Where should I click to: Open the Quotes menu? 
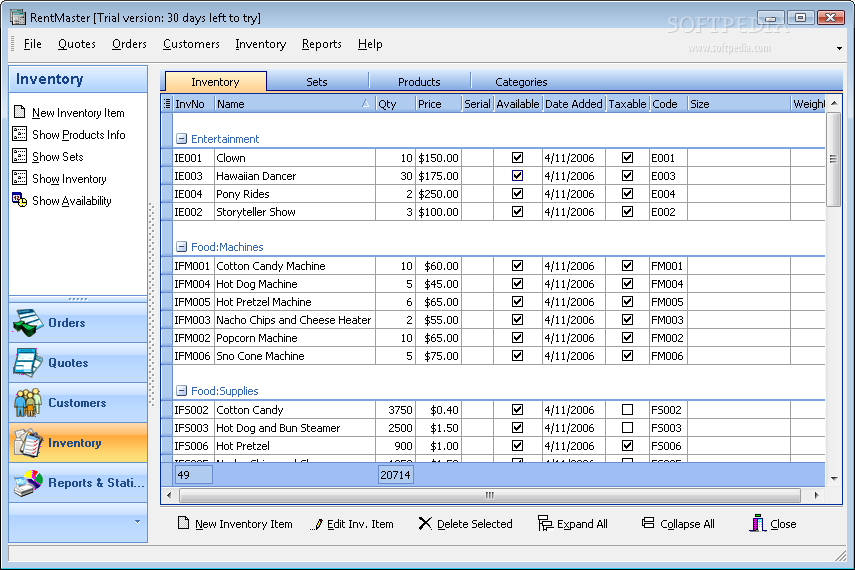pos(77,44)
